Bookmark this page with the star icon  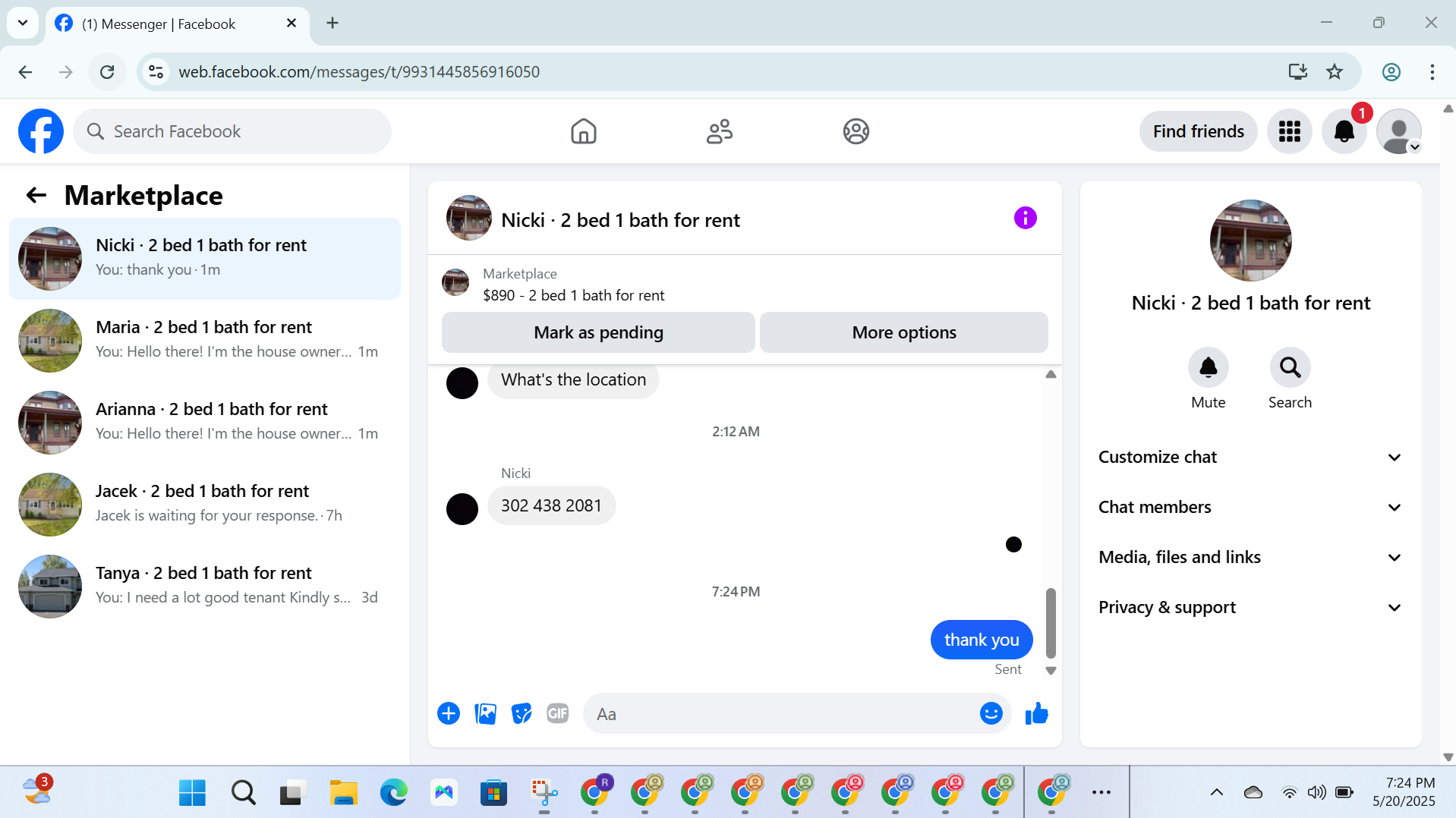click(1334, 72)
